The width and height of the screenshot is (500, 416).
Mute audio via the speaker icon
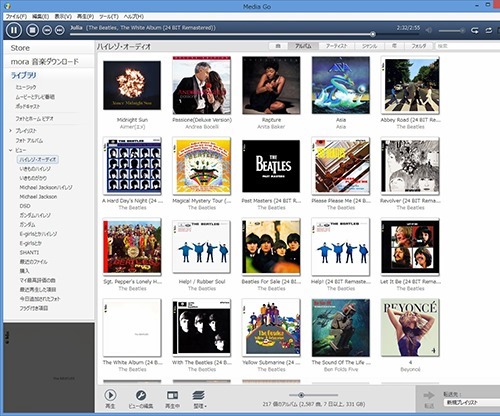click(x=429, y=30)
